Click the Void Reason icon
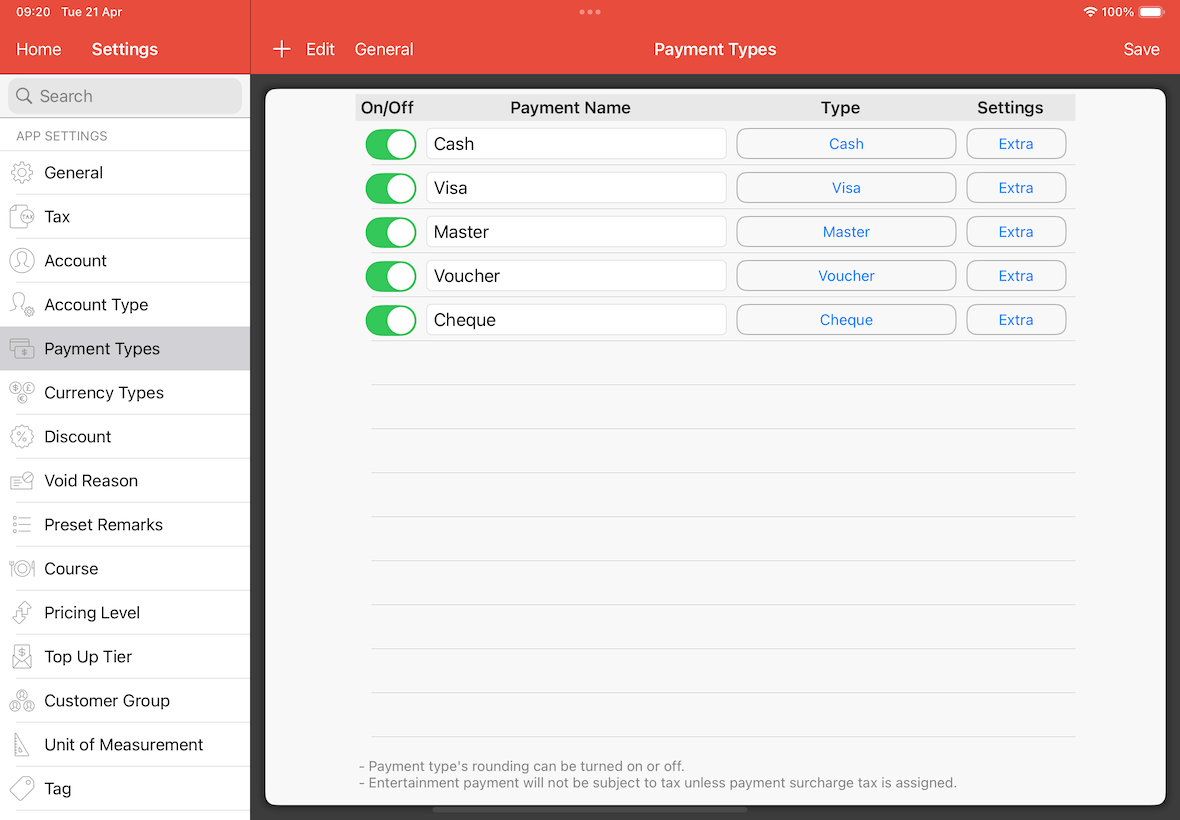The height and width of the screenshot is (820, 1180). [x=22, y=481]
